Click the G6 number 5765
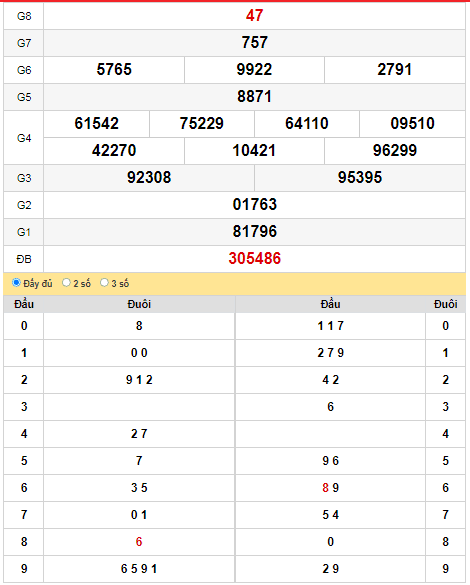470x585 pixels. [x=114, y=70]
